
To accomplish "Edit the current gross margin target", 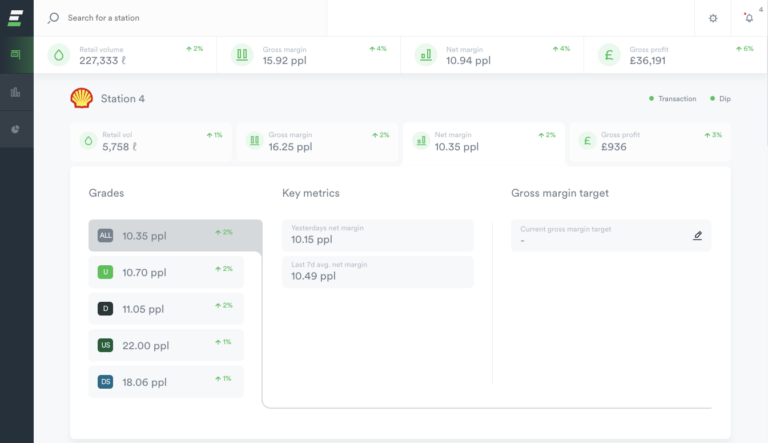I will [x=697, y=236].
